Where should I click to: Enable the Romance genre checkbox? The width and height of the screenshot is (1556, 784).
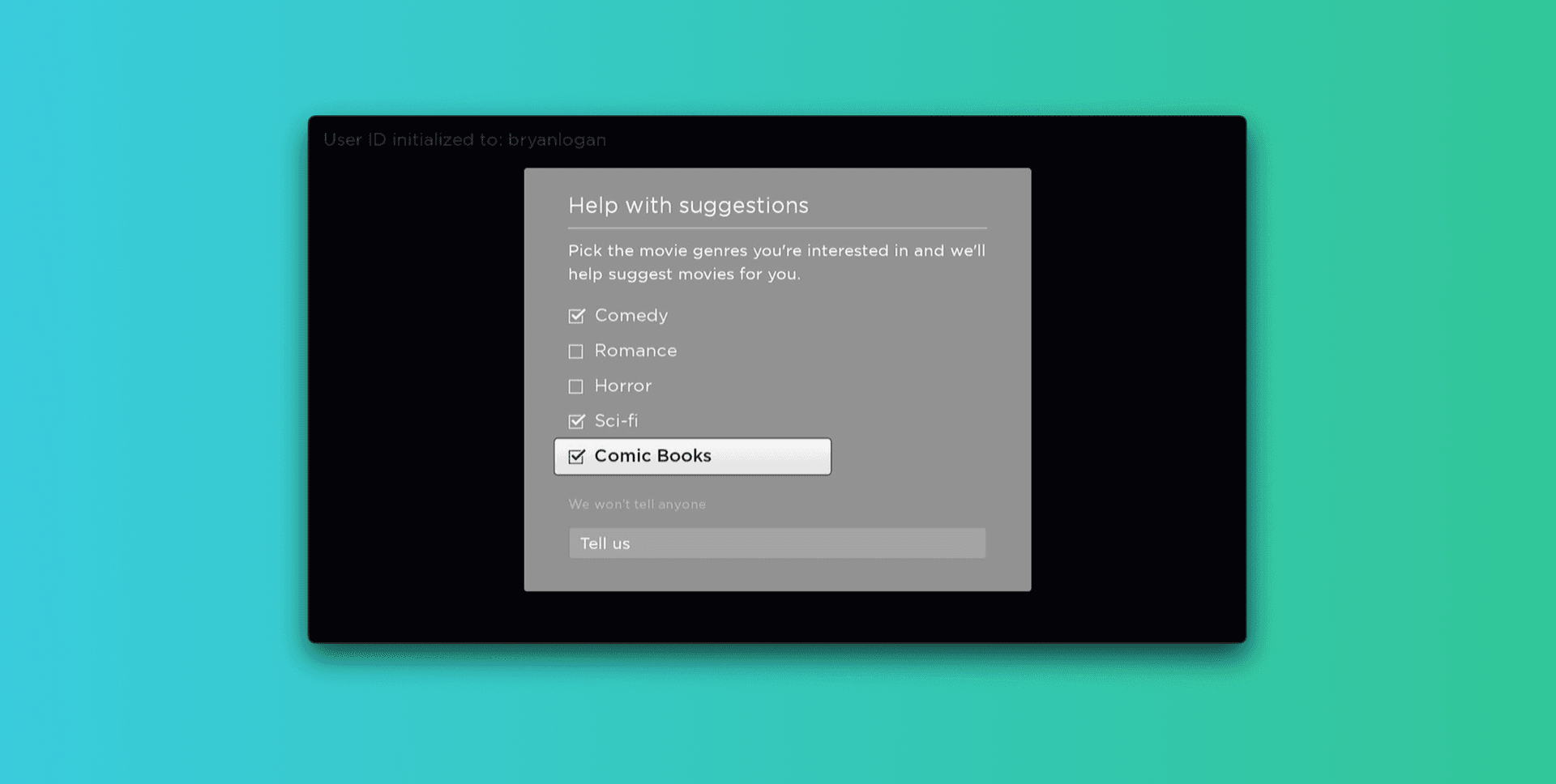(x=575, y=352)
